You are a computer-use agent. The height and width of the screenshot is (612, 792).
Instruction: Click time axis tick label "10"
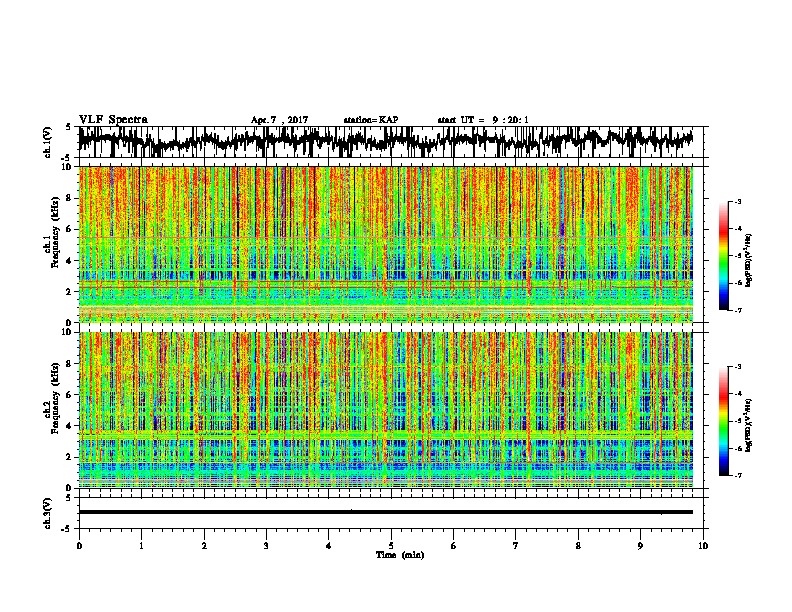point(703,546)
